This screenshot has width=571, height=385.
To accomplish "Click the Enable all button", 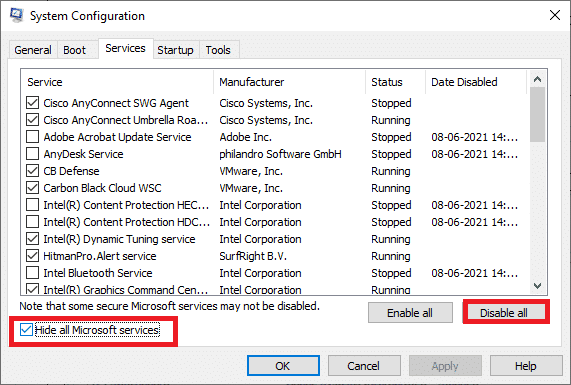I will tap(410, 313).
